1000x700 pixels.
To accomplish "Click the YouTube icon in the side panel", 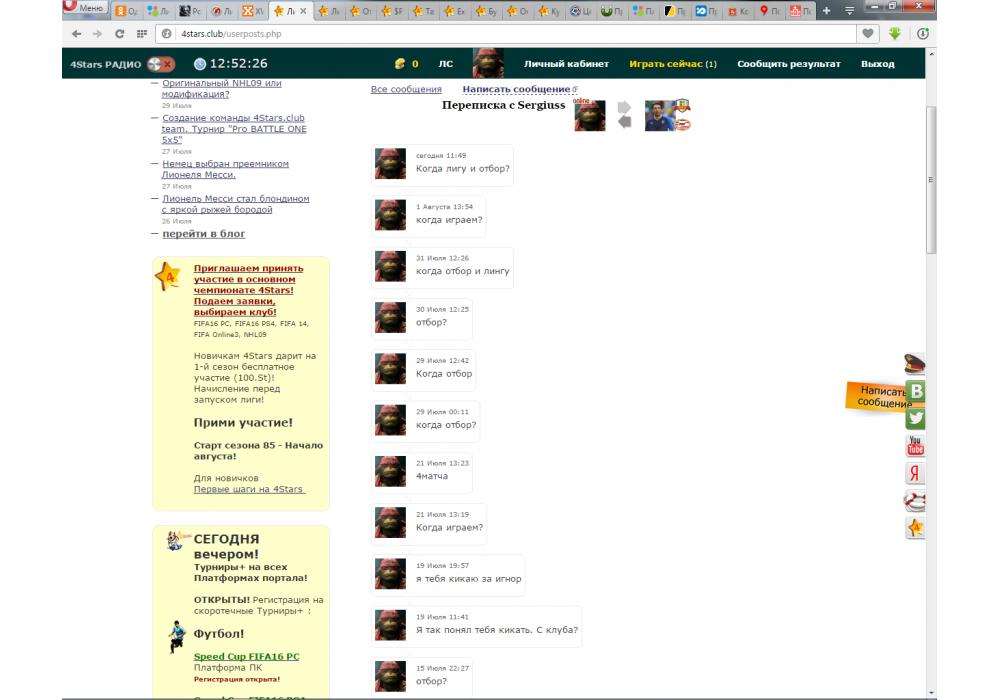I will (915, 446).
